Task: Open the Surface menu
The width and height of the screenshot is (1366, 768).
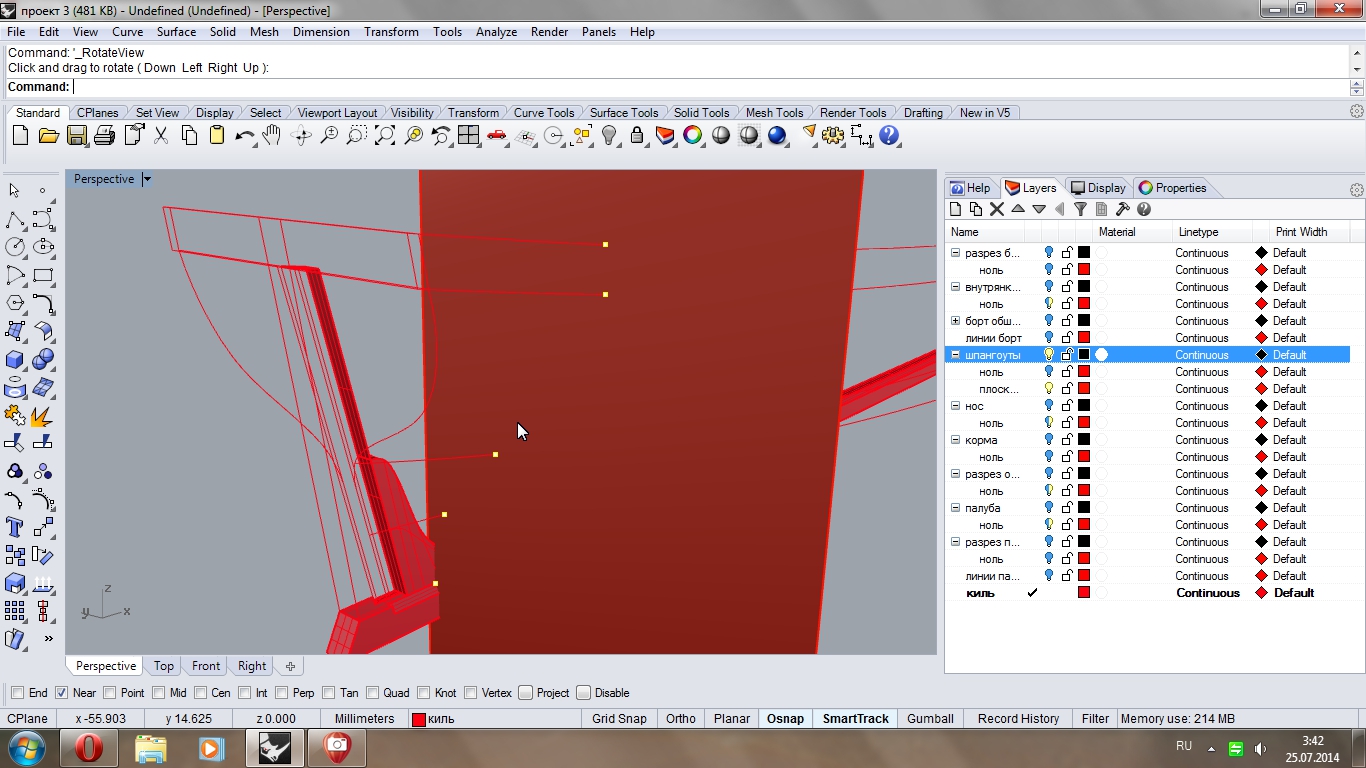Action: (176, 32)
